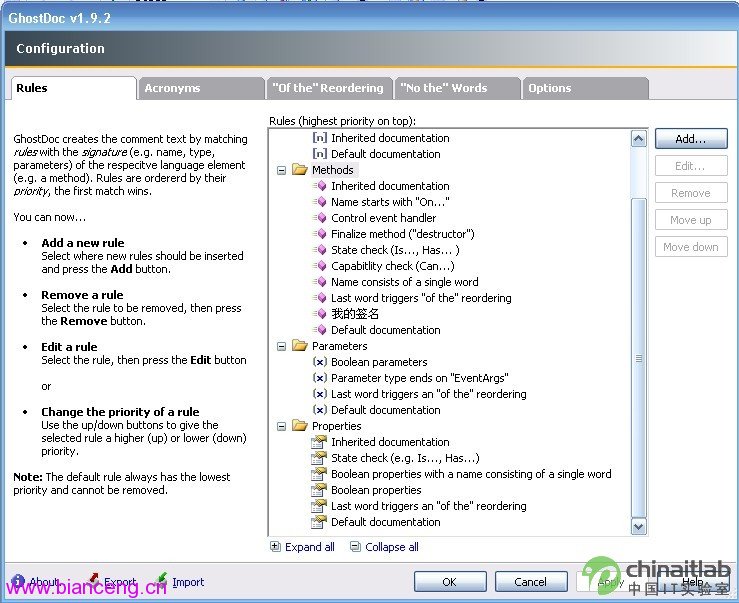The image size is (739, 603).
Task: Click the rules list scrollbar thumb
Action: [639, 358]
